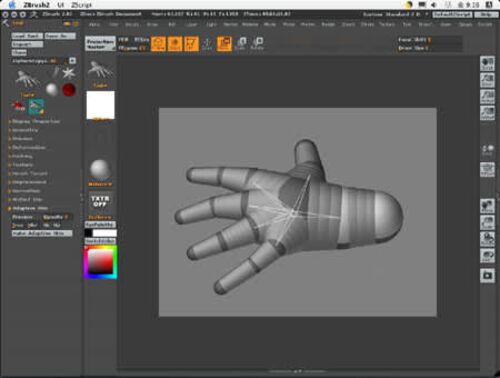
Task: Expand the Display Properties subpalette
Action: (x=36, y=122)
